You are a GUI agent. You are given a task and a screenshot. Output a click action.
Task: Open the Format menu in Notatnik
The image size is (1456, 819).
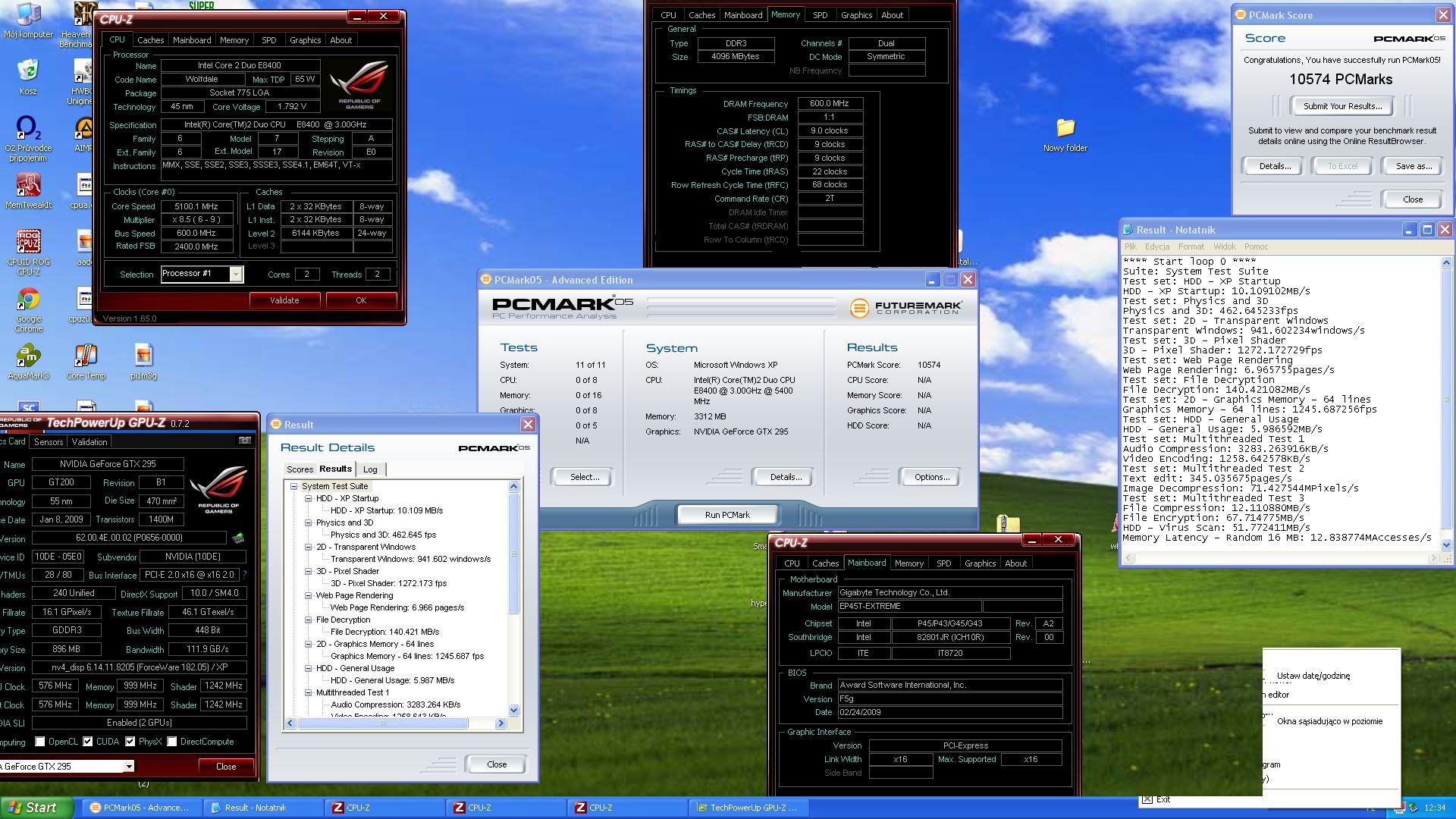click(1191, 246)
